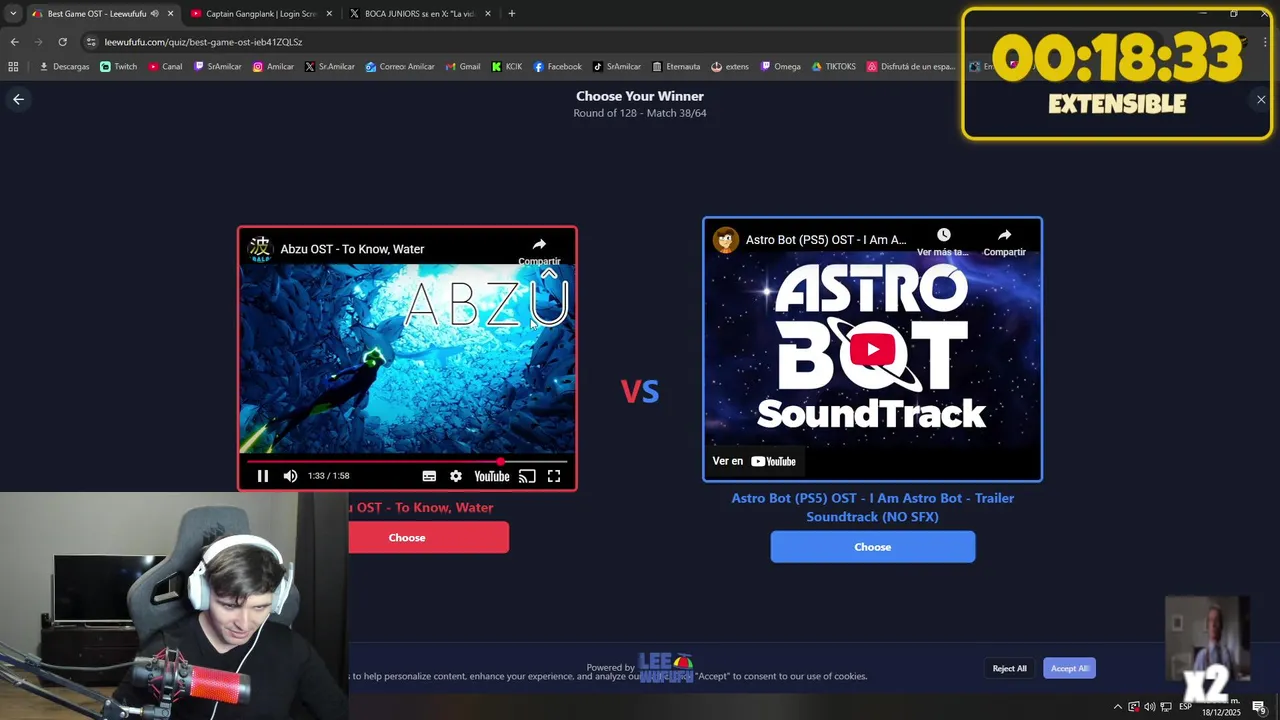Share the Abzu OST video
This screenshot has width=1280, height=720.
539,250
